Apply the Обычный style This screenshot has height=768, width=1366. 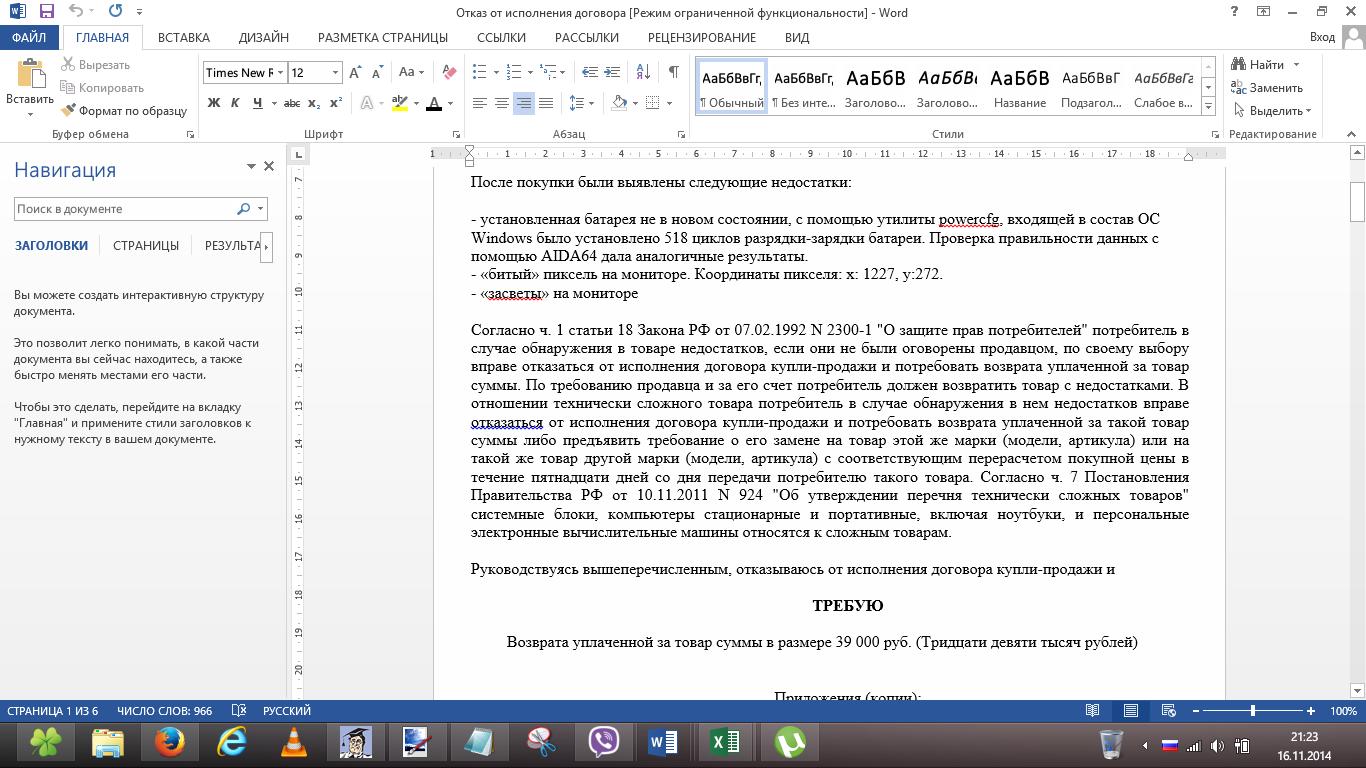tap(731, 86)
